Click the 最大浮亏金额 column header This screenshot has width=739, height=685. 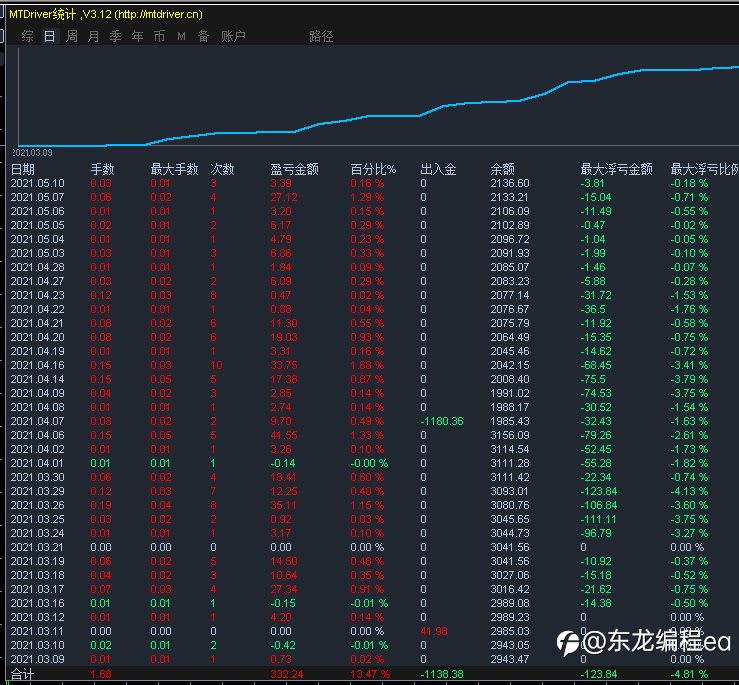tap(616, 169)
